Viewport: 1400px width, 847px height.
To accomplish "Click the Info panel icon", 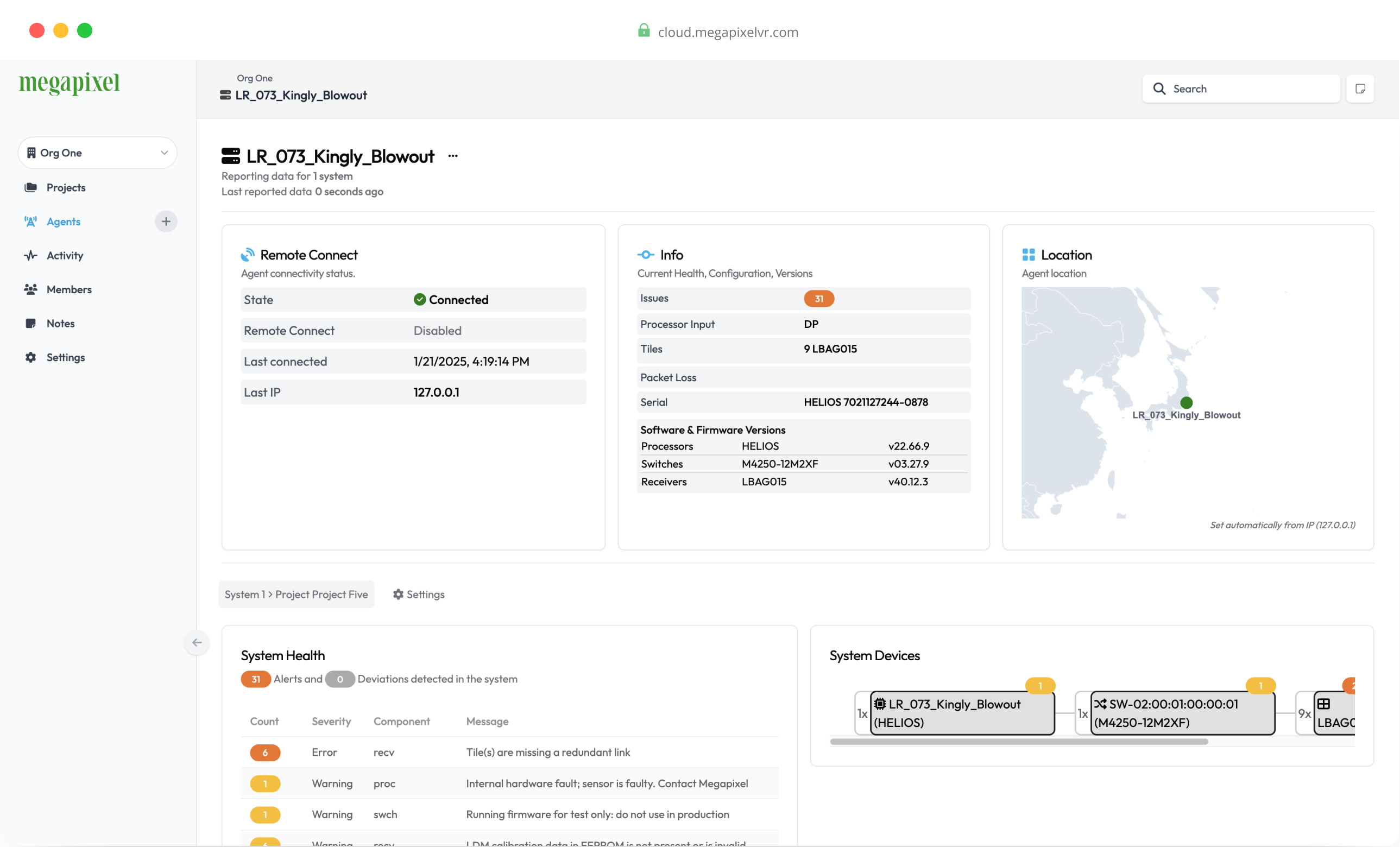I will tap(646, 255).
